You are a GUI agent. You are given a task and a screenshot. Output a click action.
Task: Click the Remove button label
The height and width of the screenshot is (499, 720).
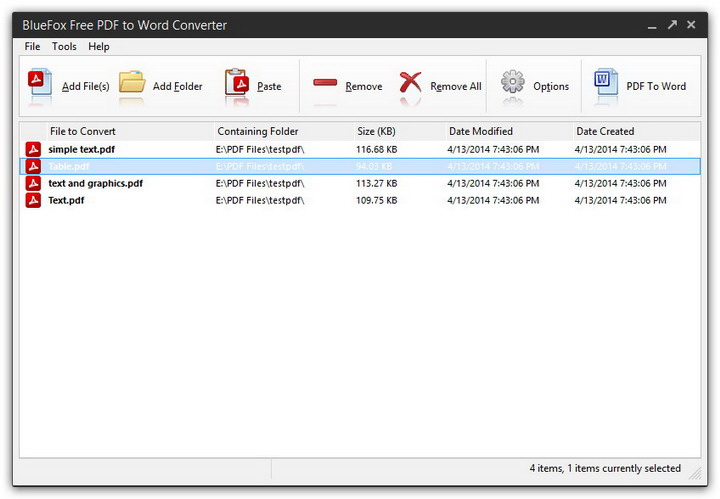point(364,86)
